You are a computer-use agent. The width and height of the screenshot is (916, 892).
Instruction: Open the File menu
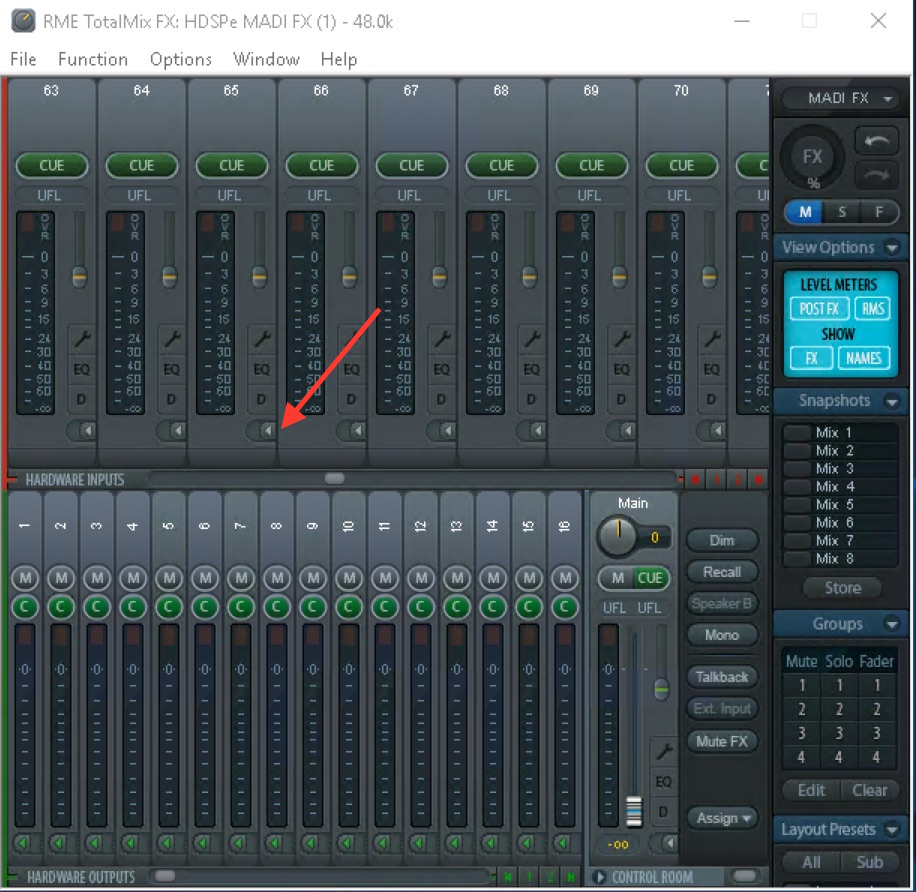click(x=23, y=60)
